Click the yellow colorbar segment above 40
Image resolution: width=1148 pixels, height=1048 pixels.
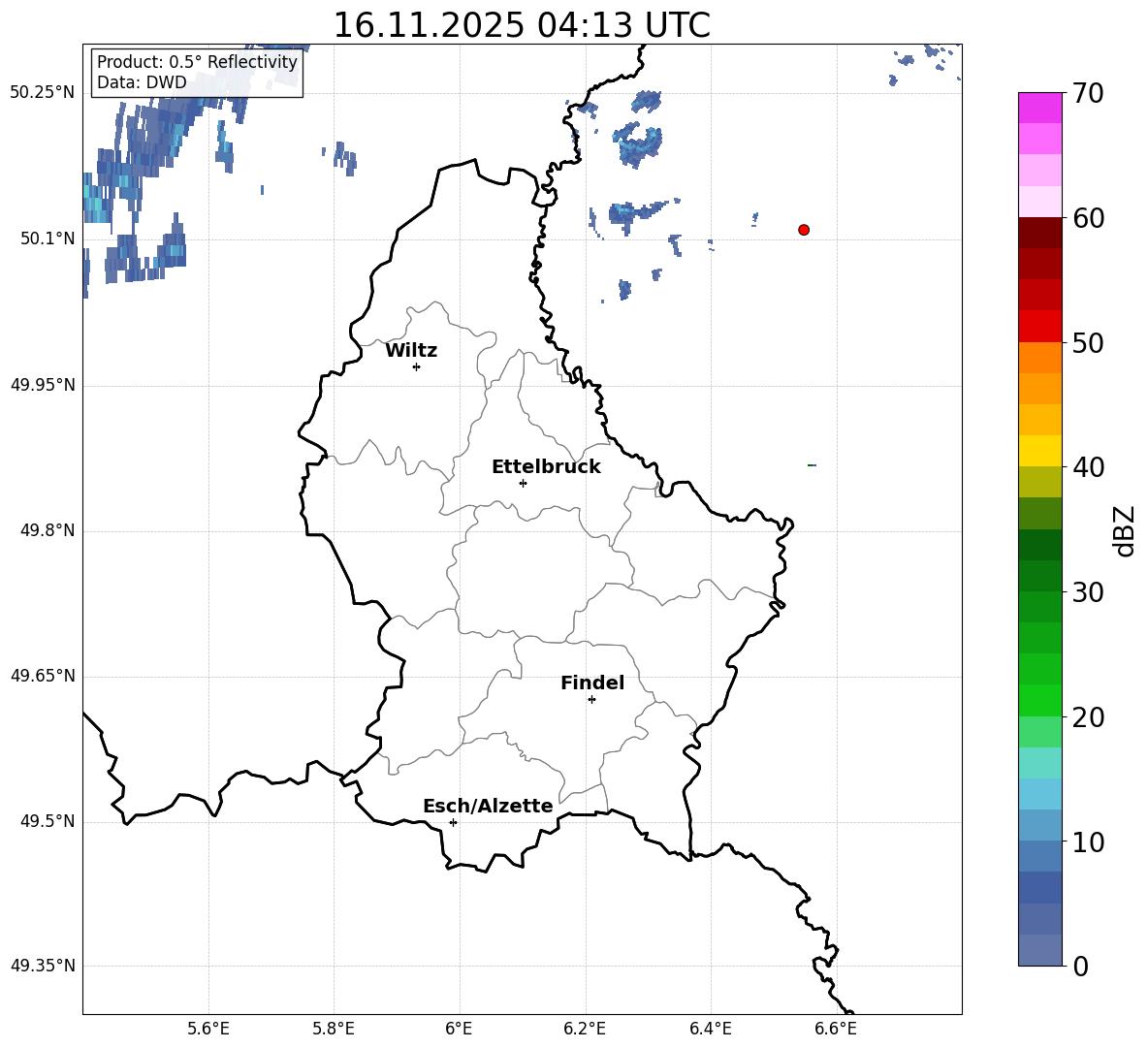tap(1040, 451)
